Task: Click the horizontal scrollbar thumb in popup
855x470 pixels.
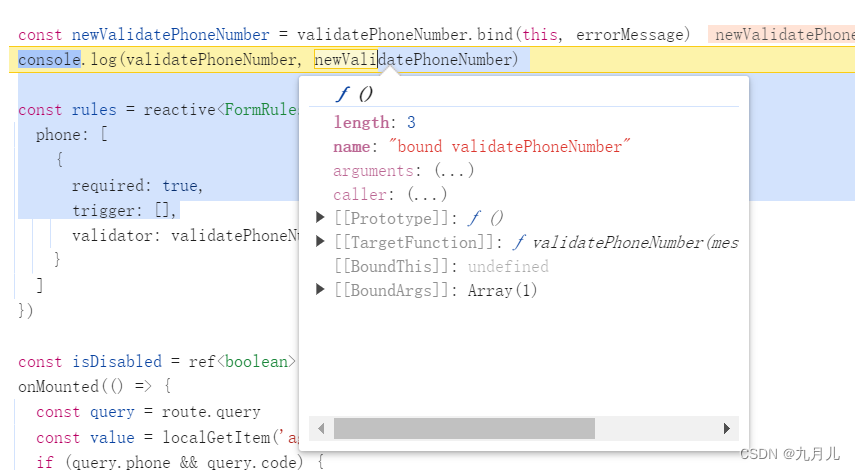Action: 464,429
